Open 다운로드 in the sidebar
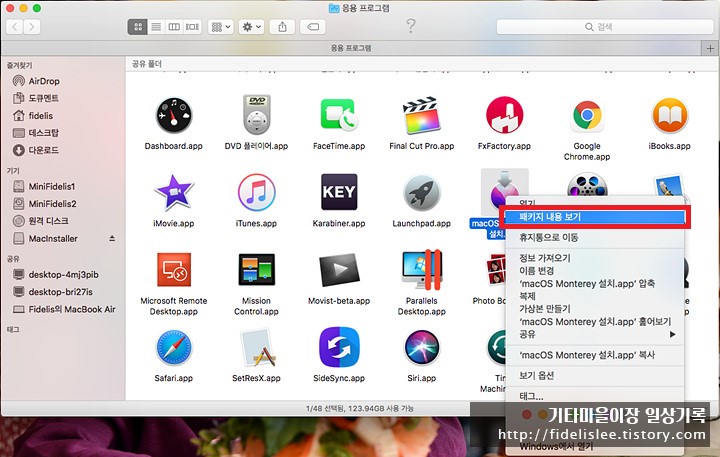Screen dimensions: 720x457 point(44,150)
